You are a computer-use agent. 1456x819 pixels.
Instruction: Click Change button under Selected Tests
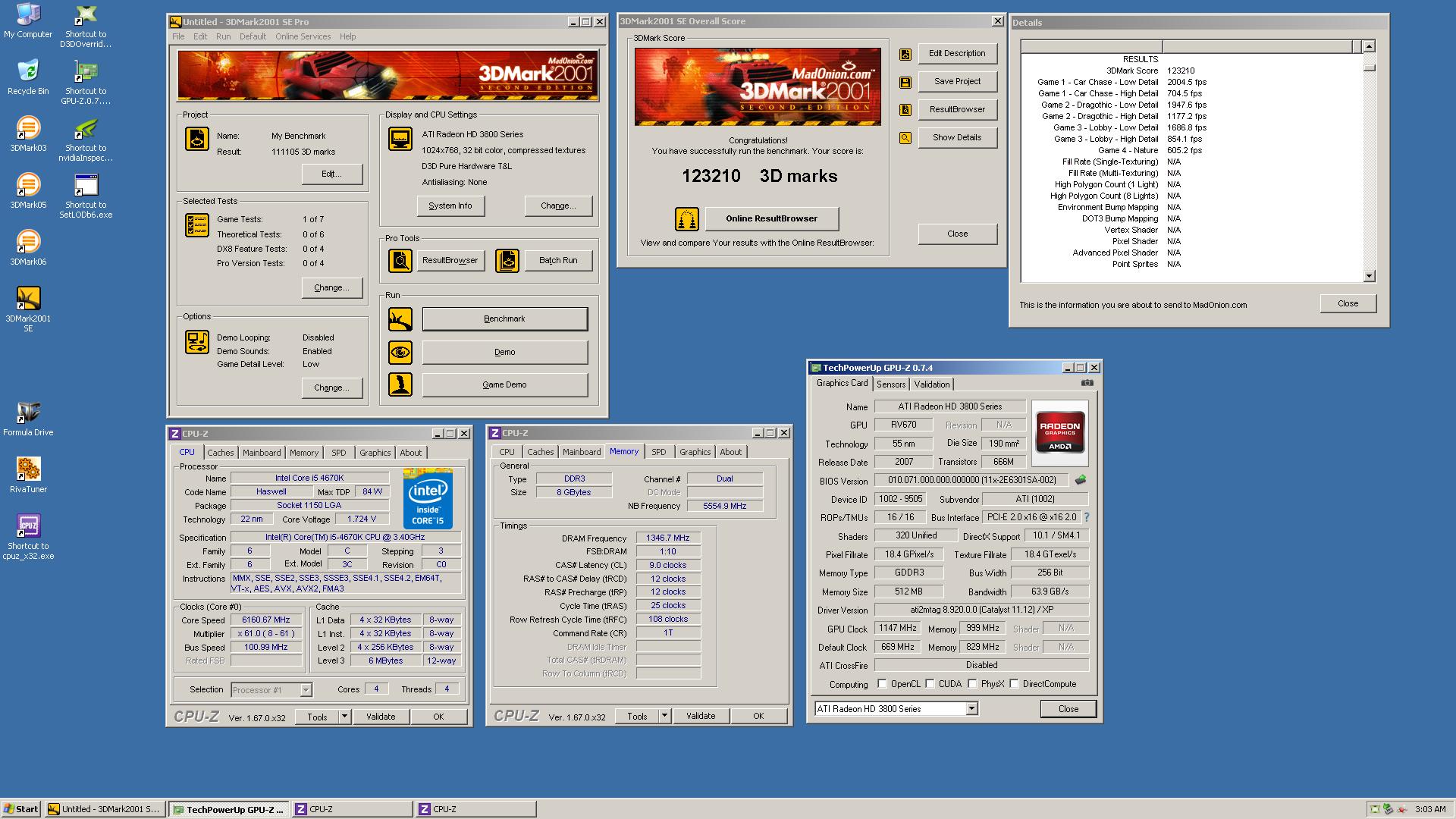point(331,288)
